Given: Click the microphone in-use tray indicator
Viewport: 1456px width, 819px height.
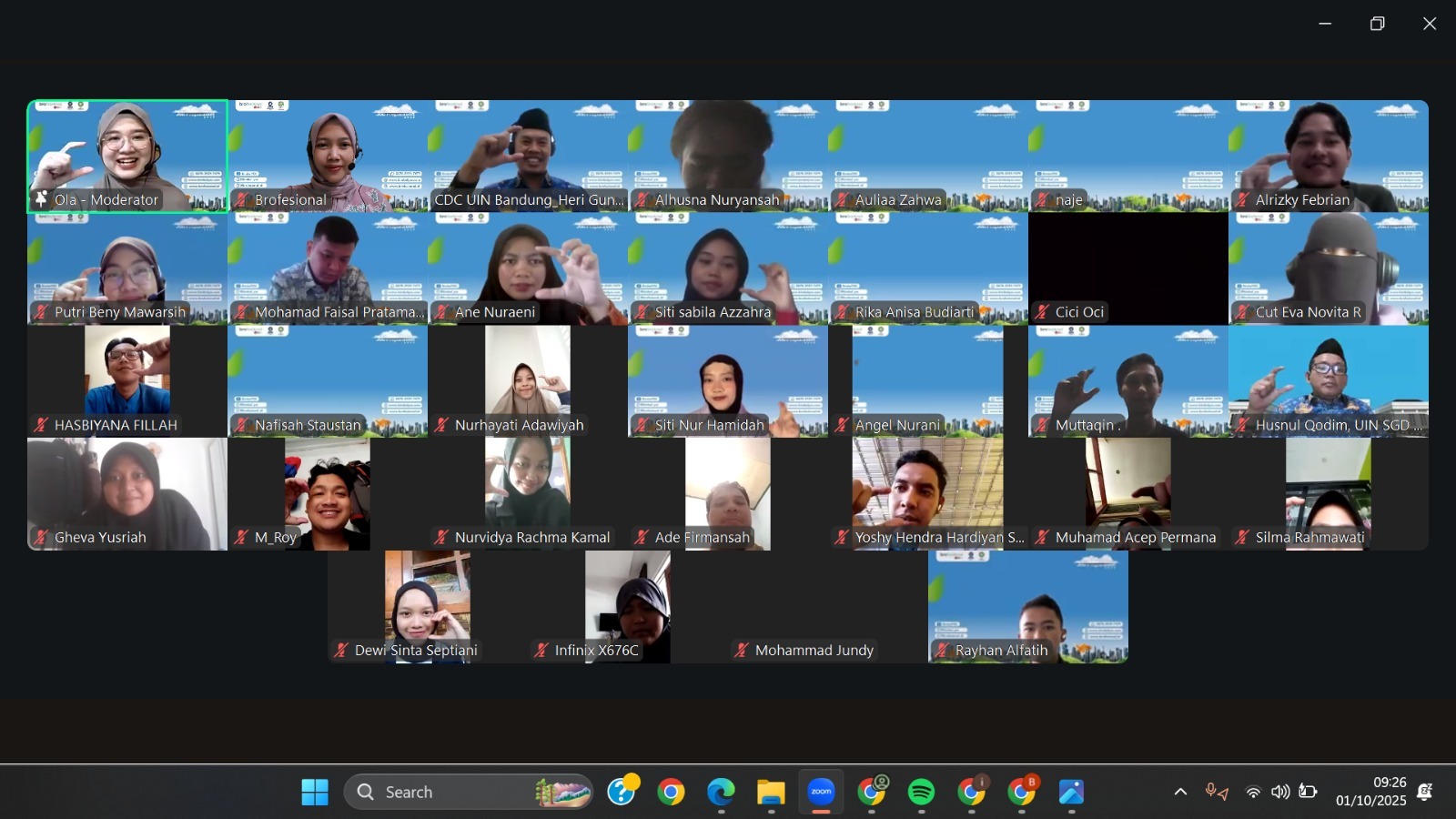Looking at the screenshot, I should (1217, 792).
